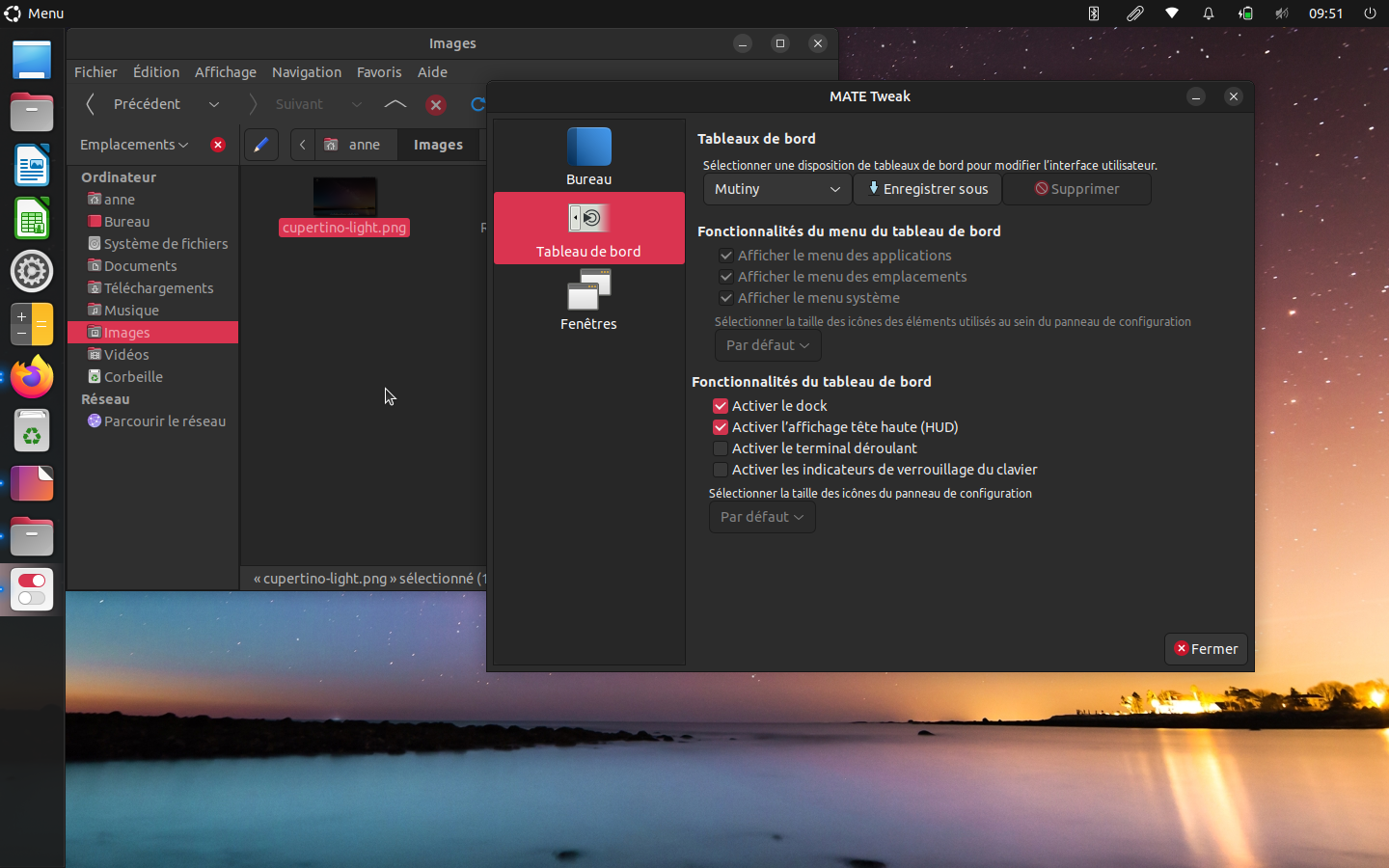Open the Précédent history dropdown arrow
Viewport: 1389px width, 868px height.
pos(214,104)
